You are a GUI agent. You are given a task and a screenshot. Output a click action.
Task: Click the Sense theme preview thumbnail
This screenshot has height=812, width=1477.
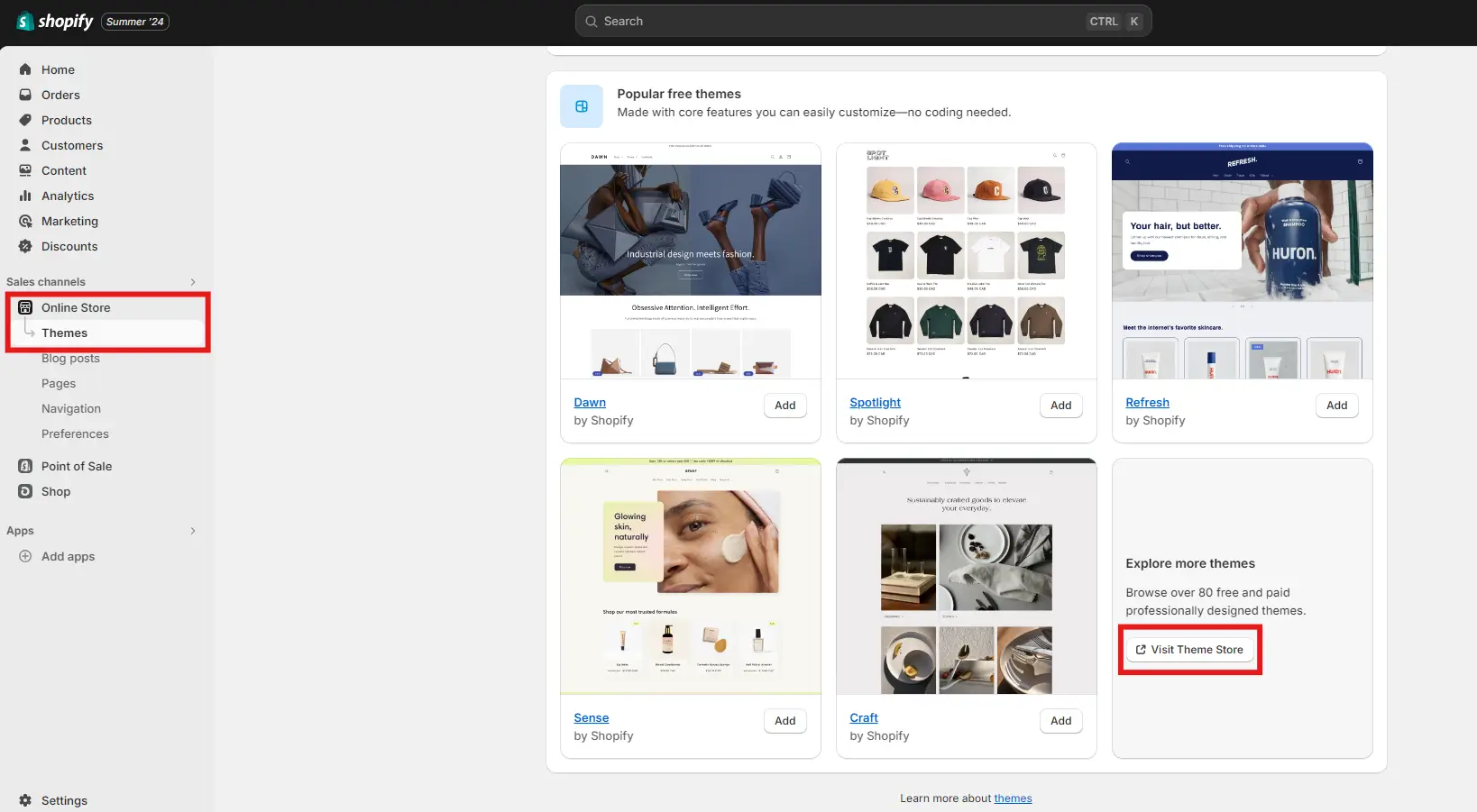[691, 577]
